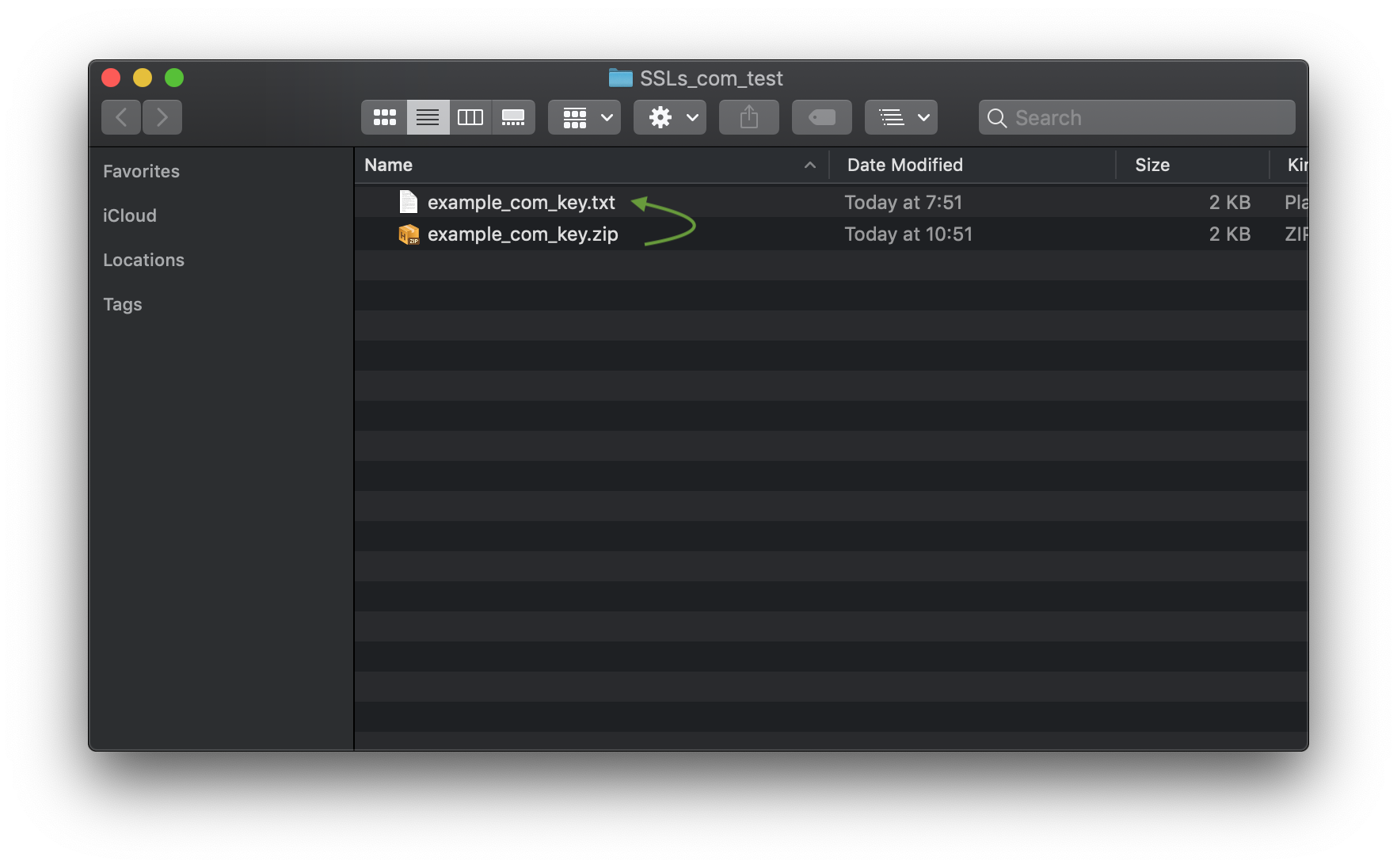Click the Share button
The height and width of the screenshot is (868, 1397).
click(749, 117)
